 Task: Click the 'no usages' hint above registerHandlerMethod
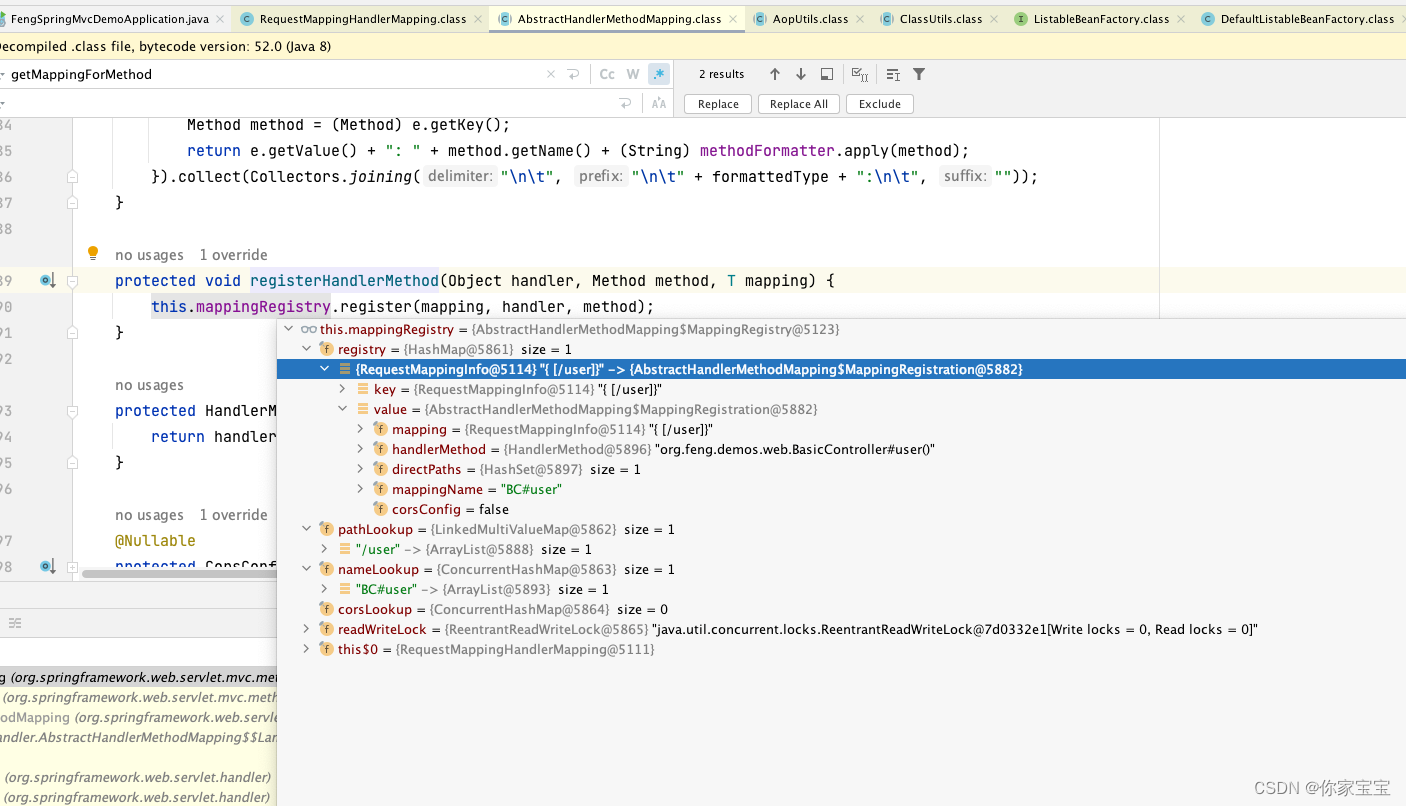pos(149,255)
